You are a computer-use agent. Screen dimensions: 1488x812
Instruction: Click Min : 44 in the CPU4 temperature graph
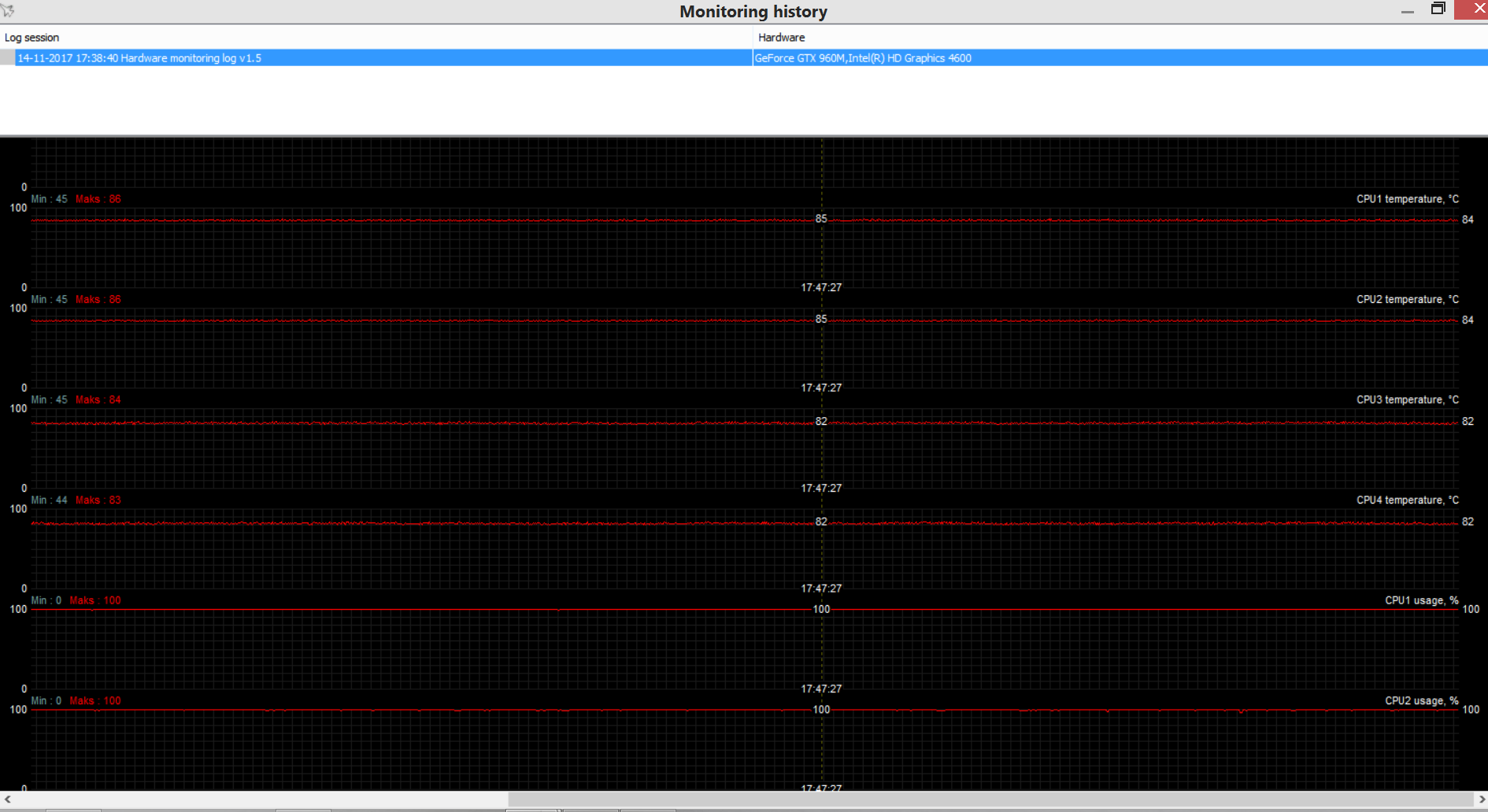[49, 500]
